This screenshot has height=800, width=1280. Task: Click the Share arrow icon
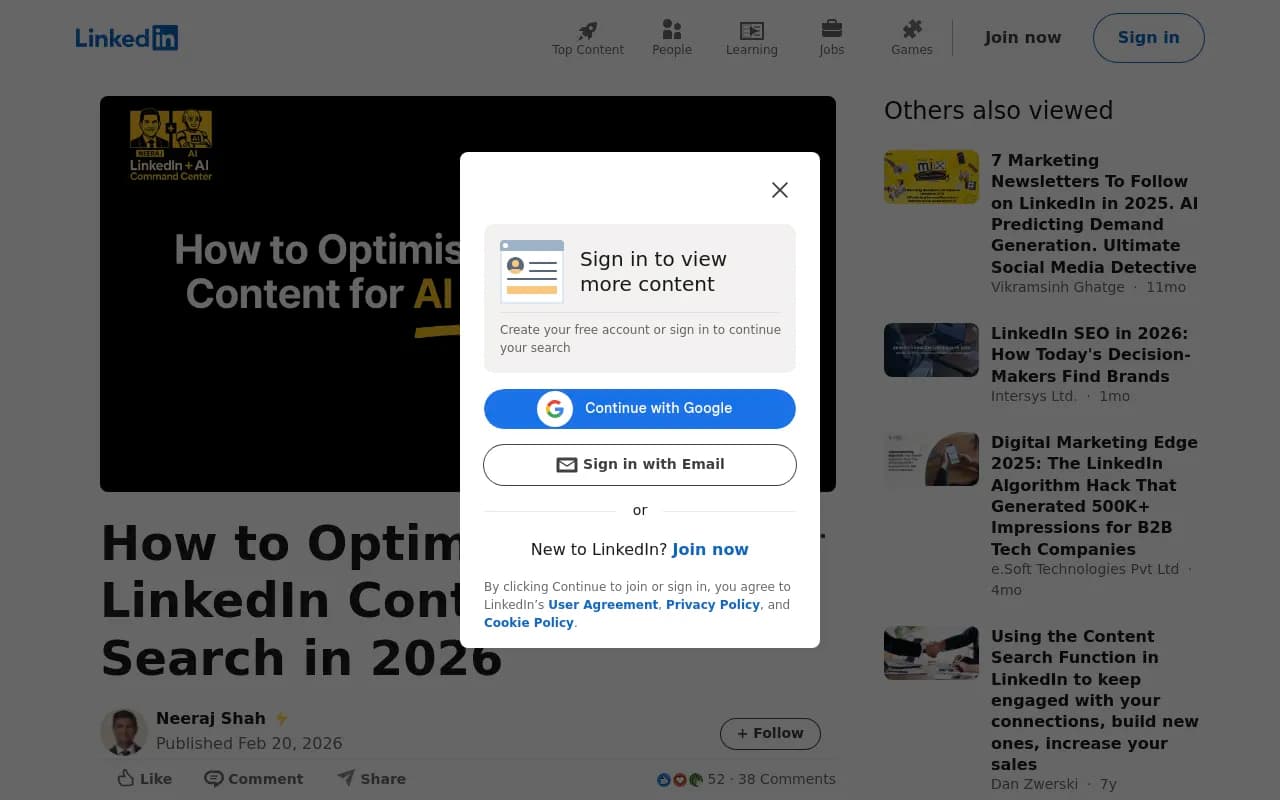[345, 777]
